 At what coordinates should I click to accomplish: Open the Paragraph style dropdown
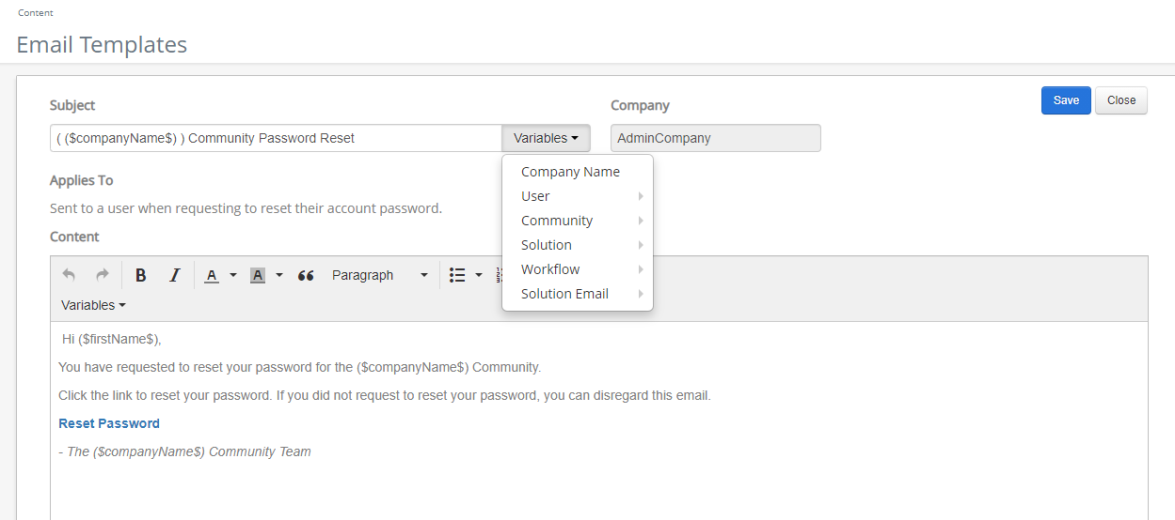pyautogui.click(x=380, y=275)
